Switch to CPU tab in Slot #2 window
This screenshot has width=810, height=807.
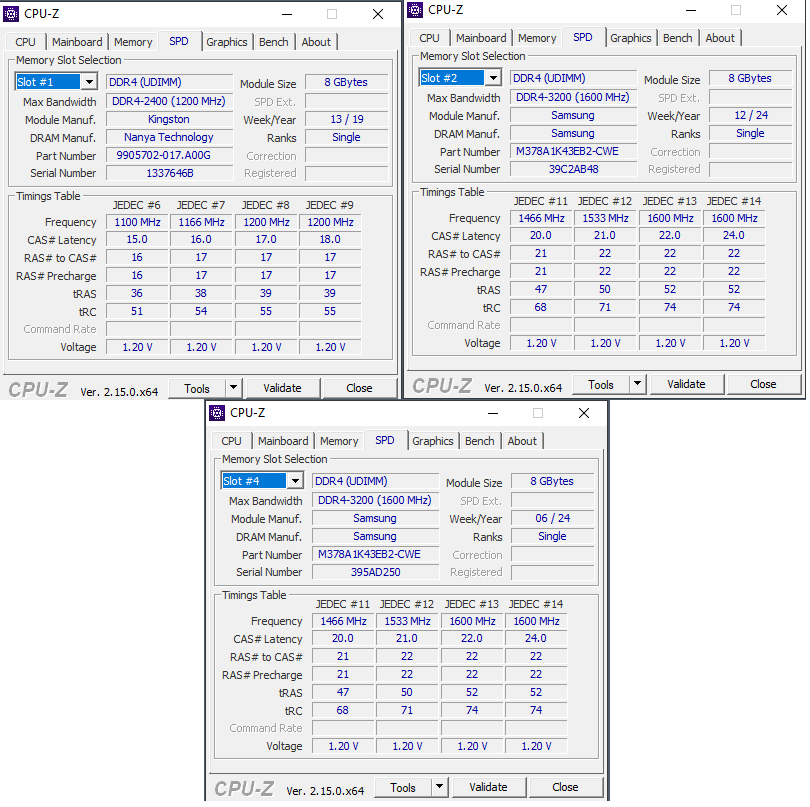click(x=429, y=38)
